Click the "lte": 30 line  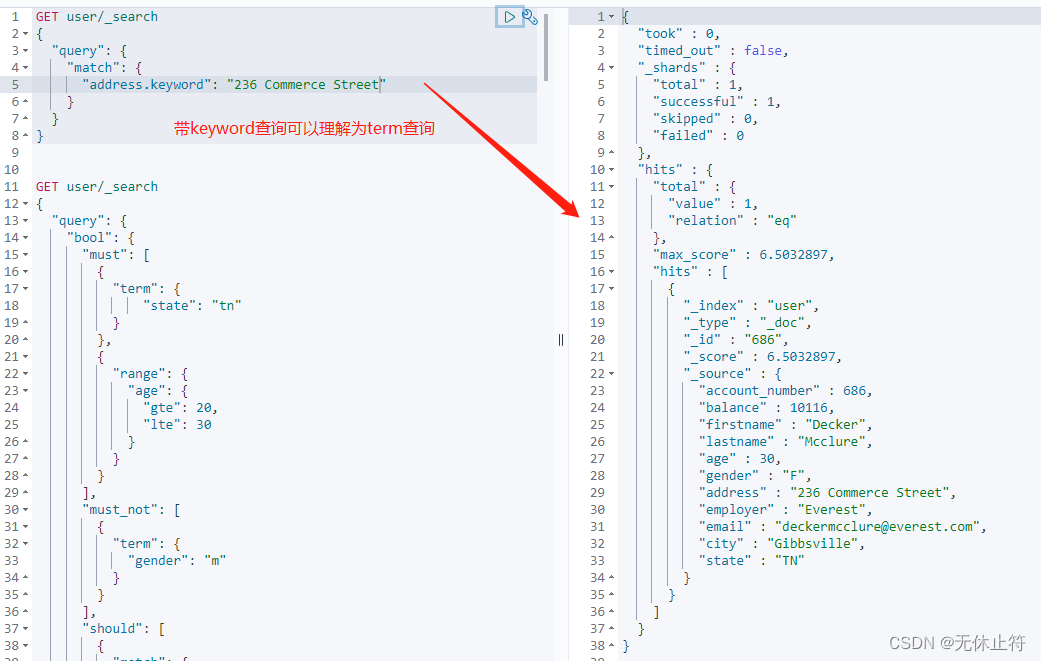point(177,425)
